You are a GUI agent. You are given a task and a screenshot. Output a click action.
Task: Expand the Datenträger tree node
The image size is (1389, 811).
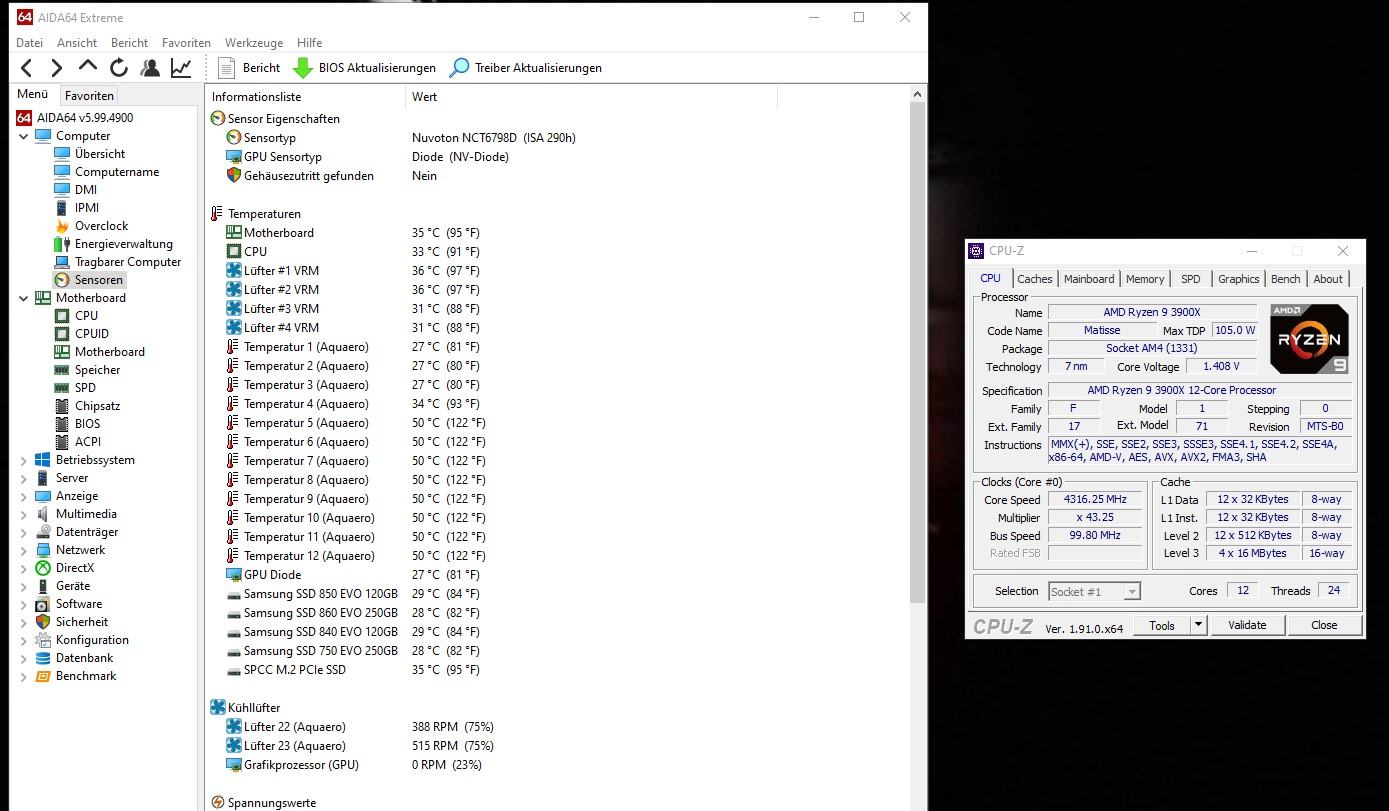tap(24, 532)
